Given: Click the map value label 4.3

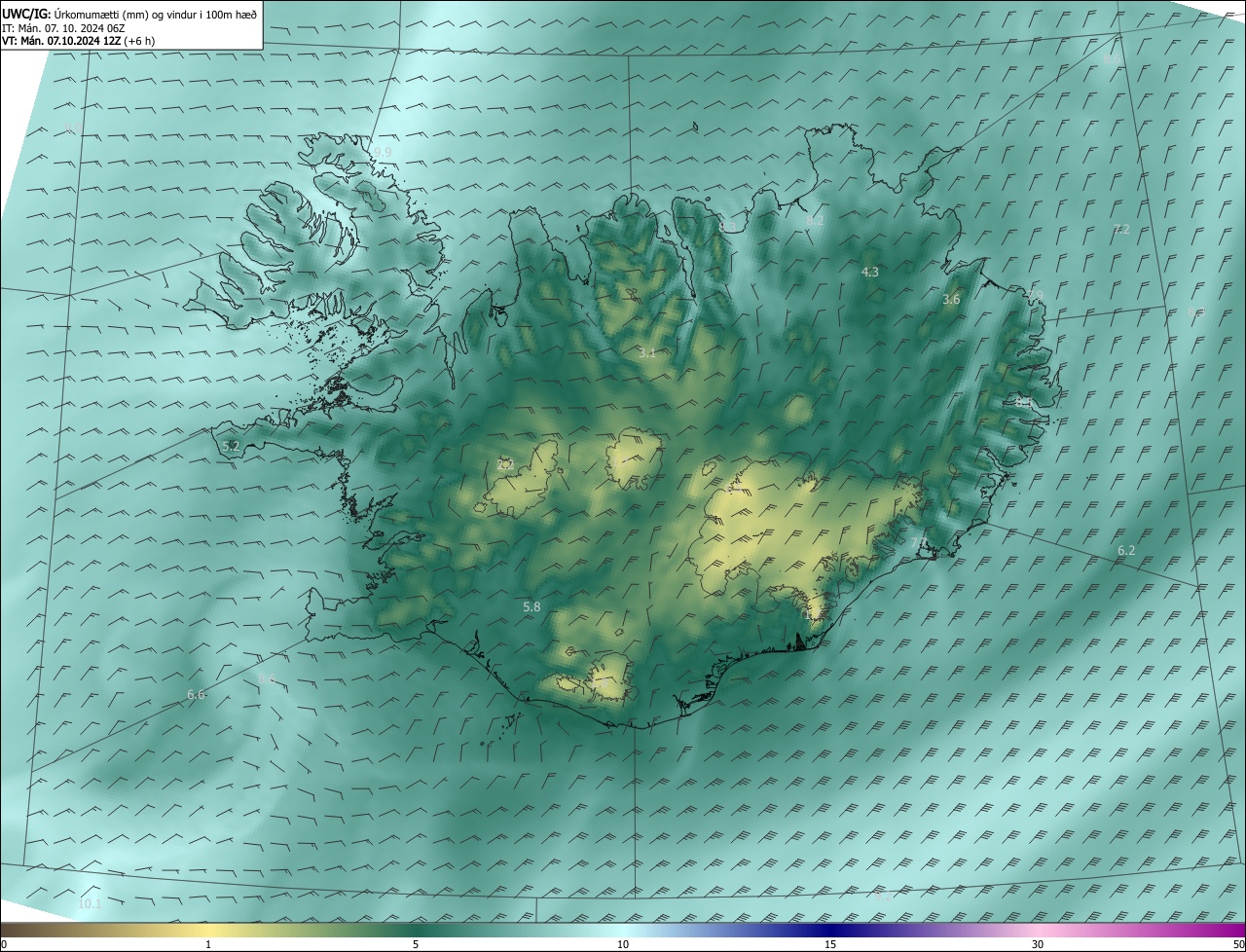Looking at the screenshot, I should [870, 272].
